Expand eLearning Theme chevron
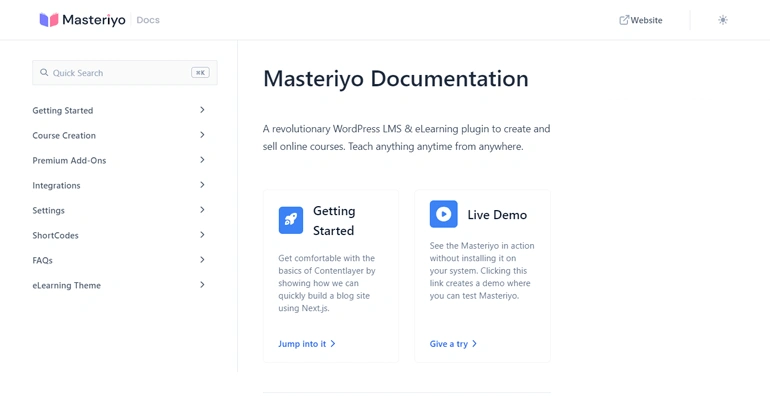 [x=202, y=285]
